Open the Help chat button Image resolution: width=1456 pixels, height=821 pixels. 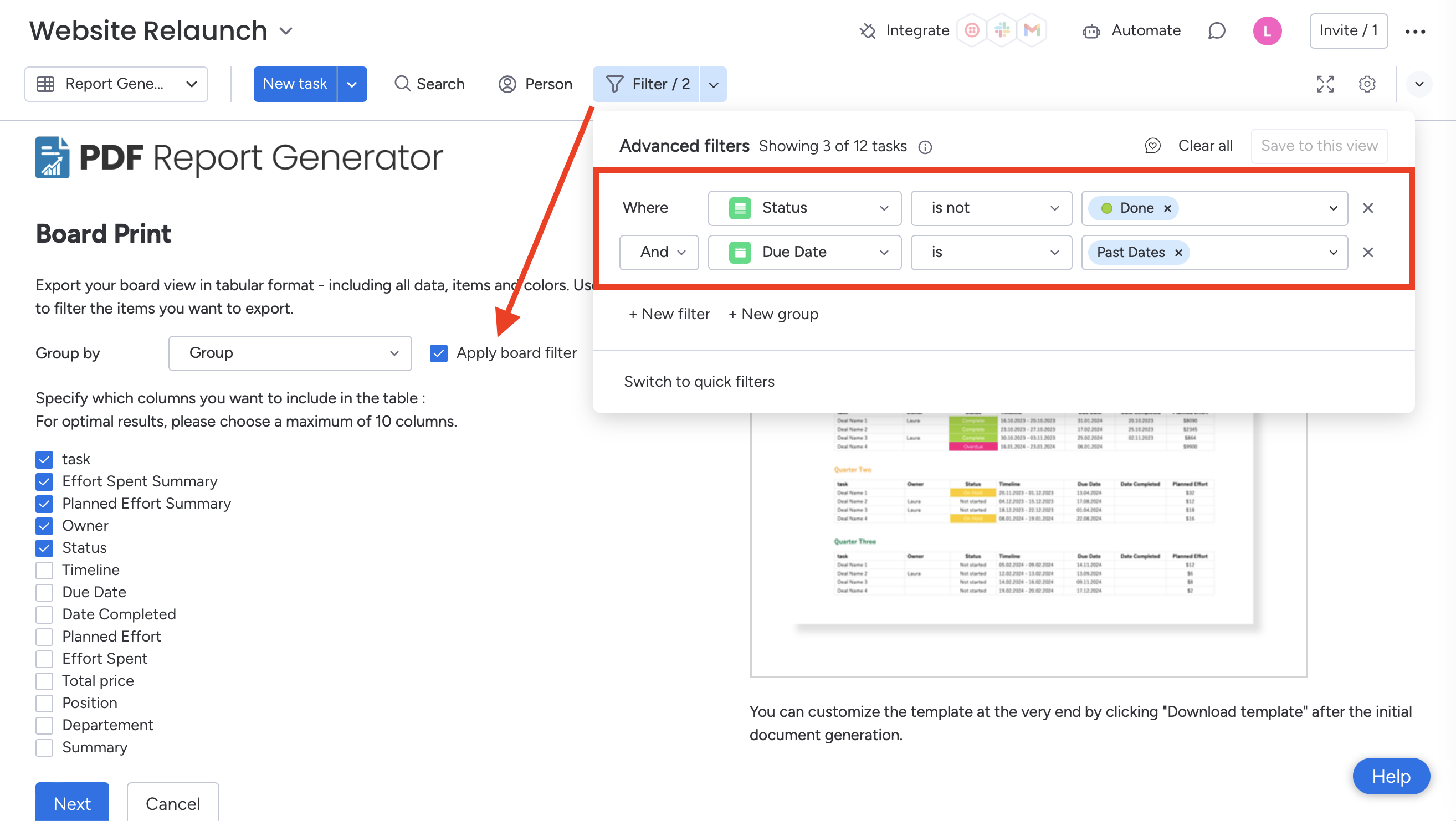pos(1392,776)
